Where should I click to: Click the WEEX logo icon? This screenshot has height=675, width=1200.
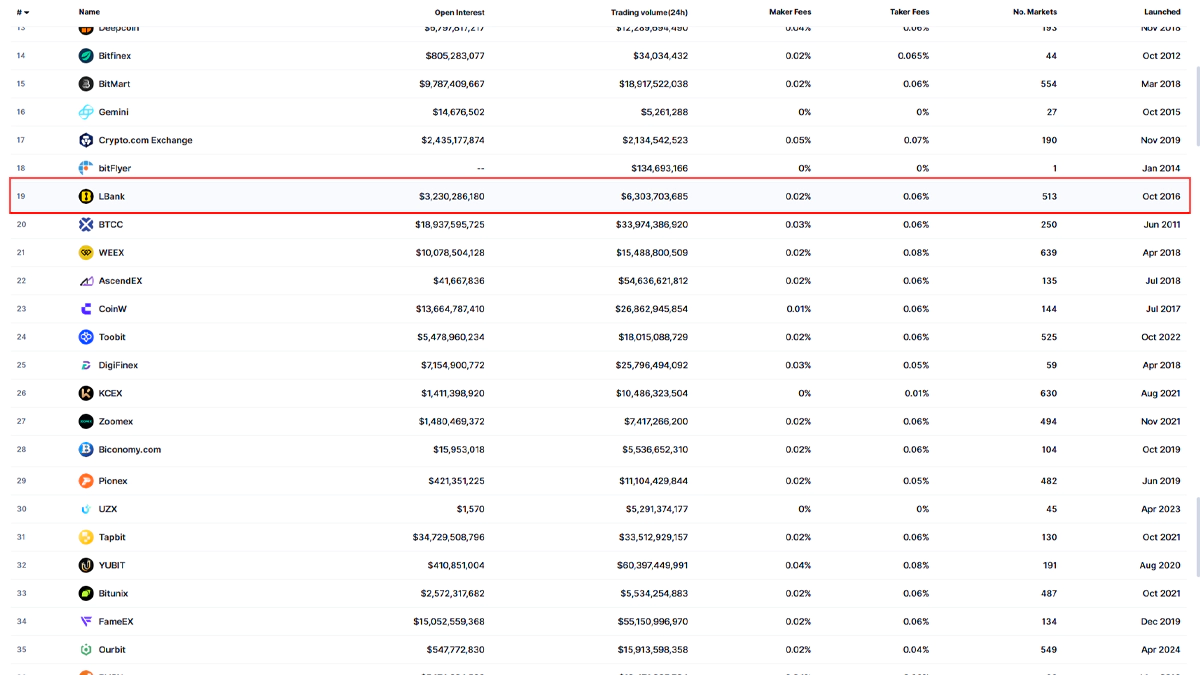[x=86, y=253]
